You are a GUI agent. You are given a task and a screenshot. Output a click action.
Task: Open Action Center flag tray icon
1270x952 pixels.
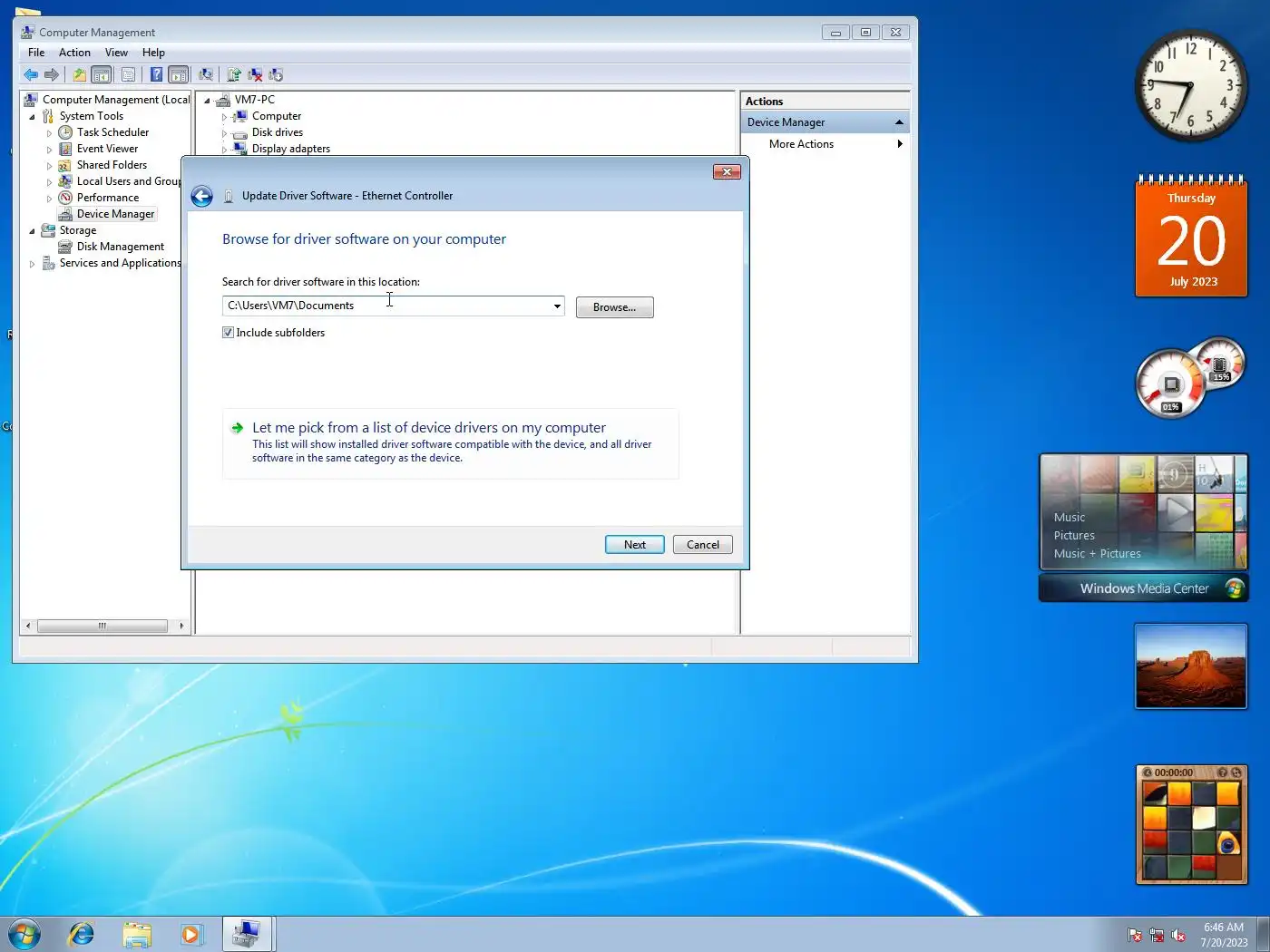(x=1135, y=935)
